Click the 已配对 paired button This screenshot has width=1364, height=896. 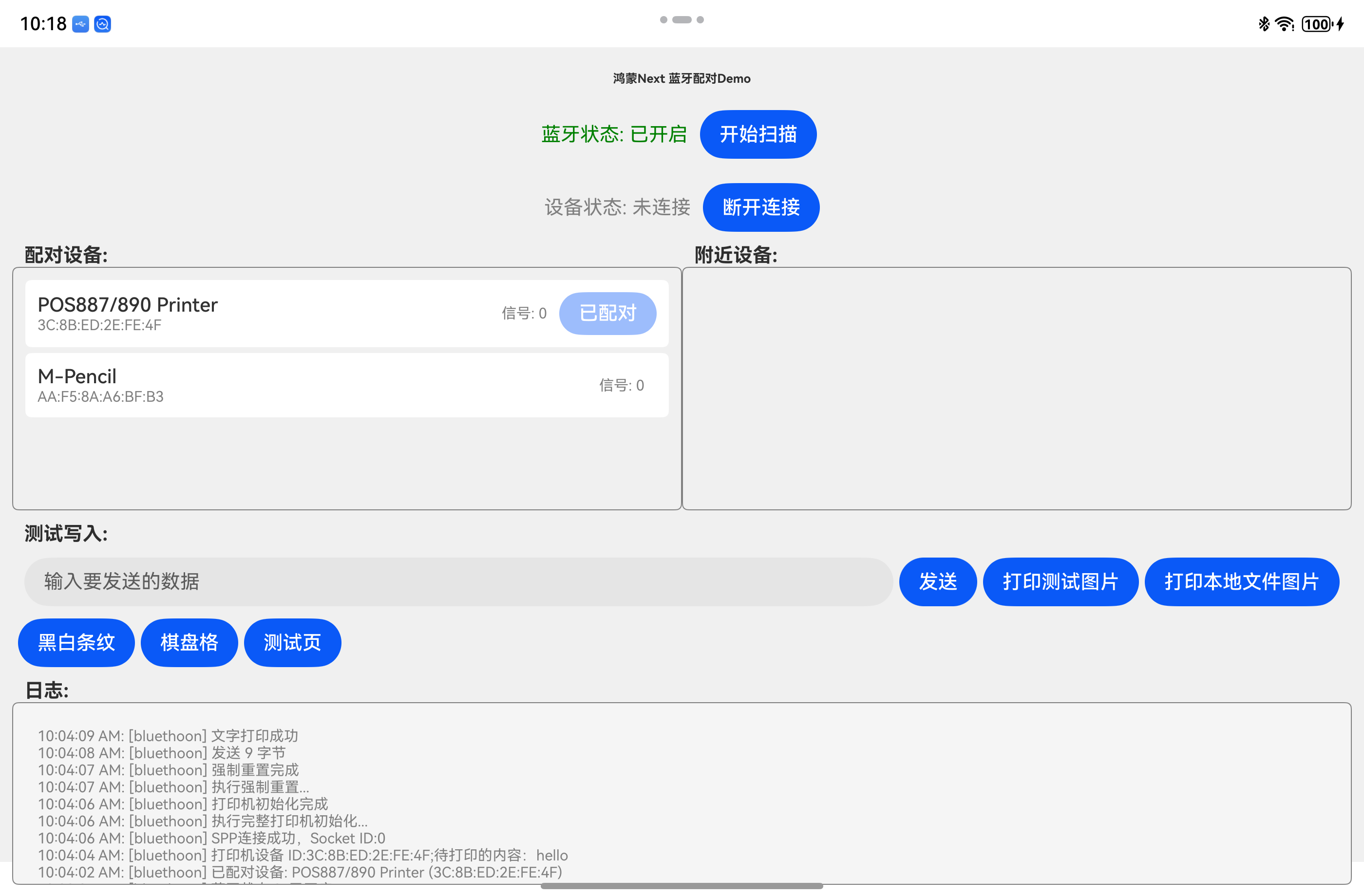607,314
